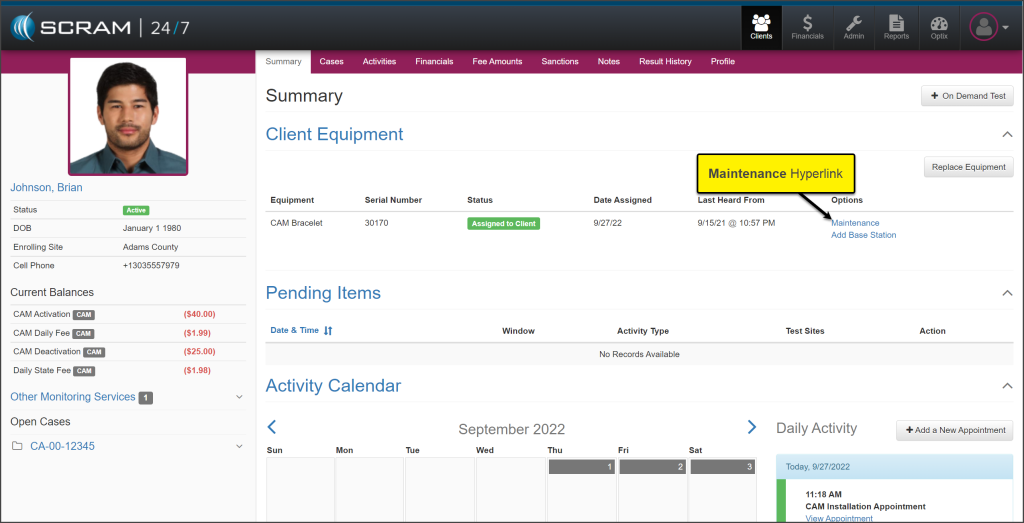Go to next month in calendar
Screen dimensions: 1024x523
(752, 427)
